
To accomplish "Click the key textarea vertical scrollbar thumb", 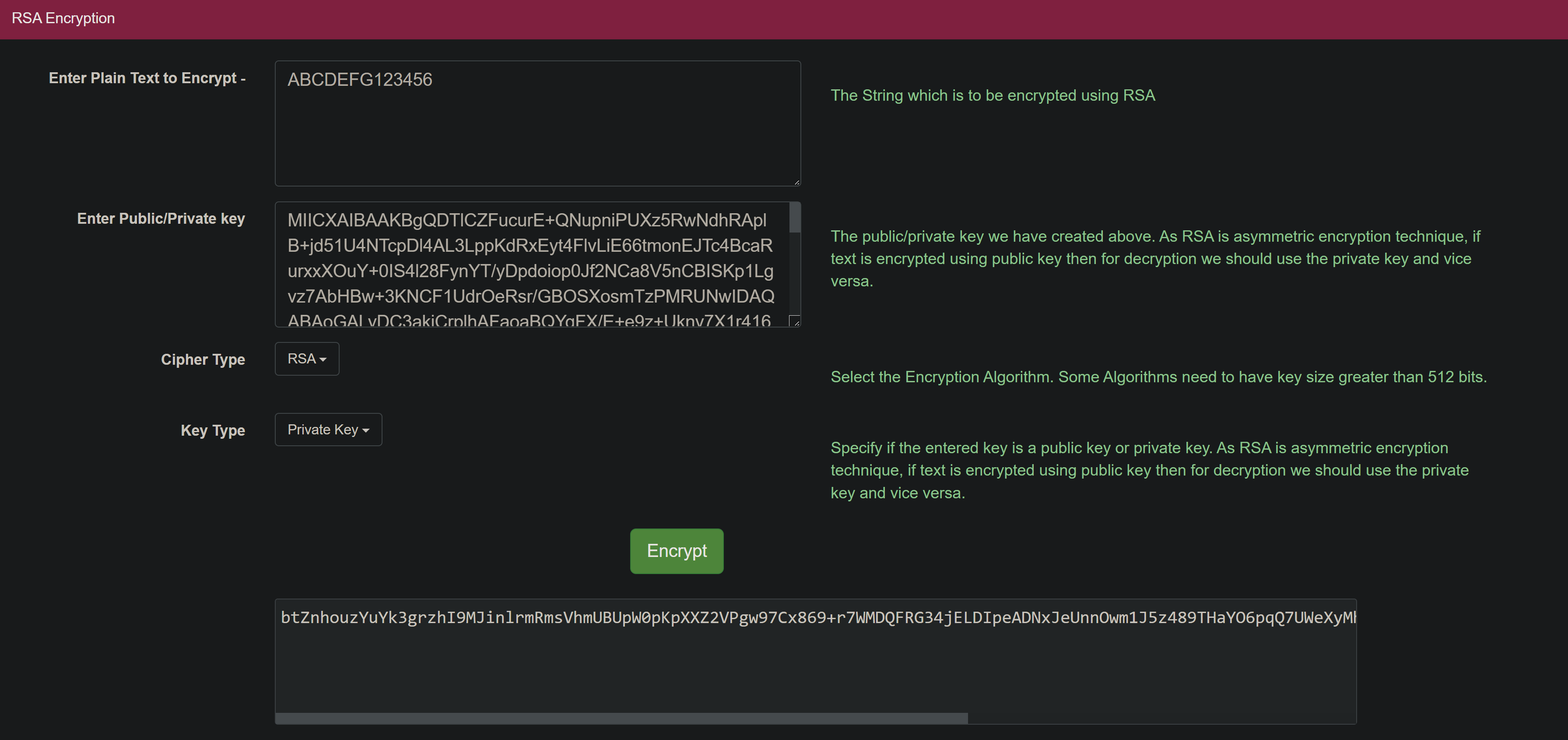I will pyautogui.click(x=794, y=218).
